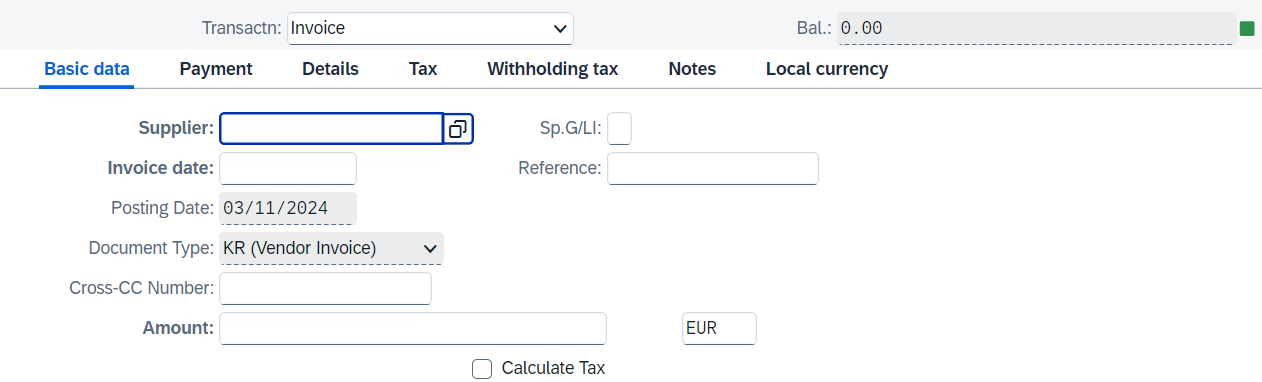This screenshot has height=382, width=1262.
Task: Focus the Amount input field
Action: (413, 329)
